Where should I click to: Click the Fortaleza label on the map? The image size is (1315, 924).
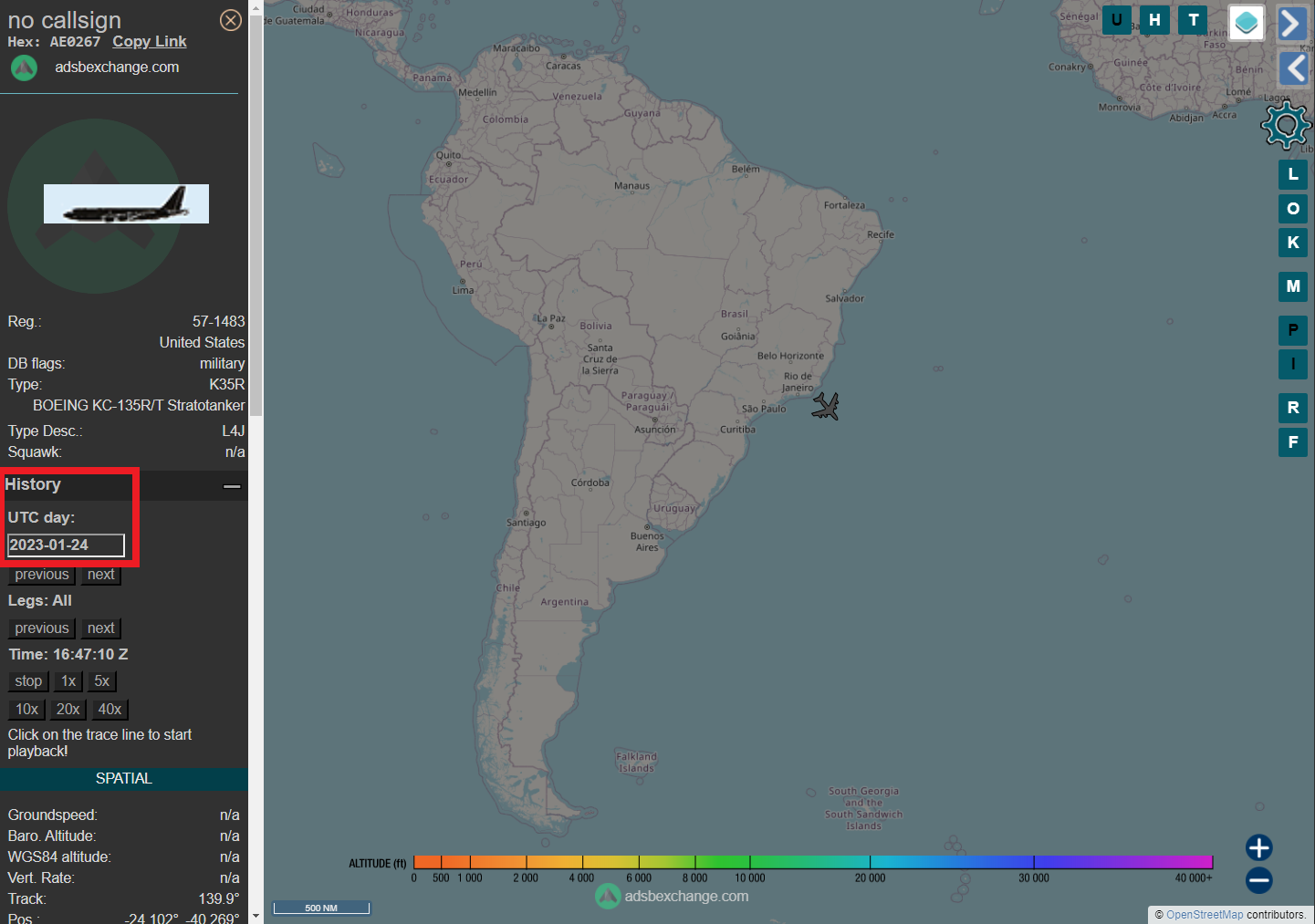(x=844, y=205)
